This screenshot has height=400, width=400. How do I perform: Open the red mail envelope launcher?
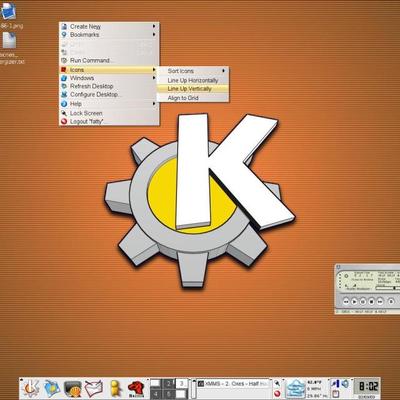[x=93, y=388]
